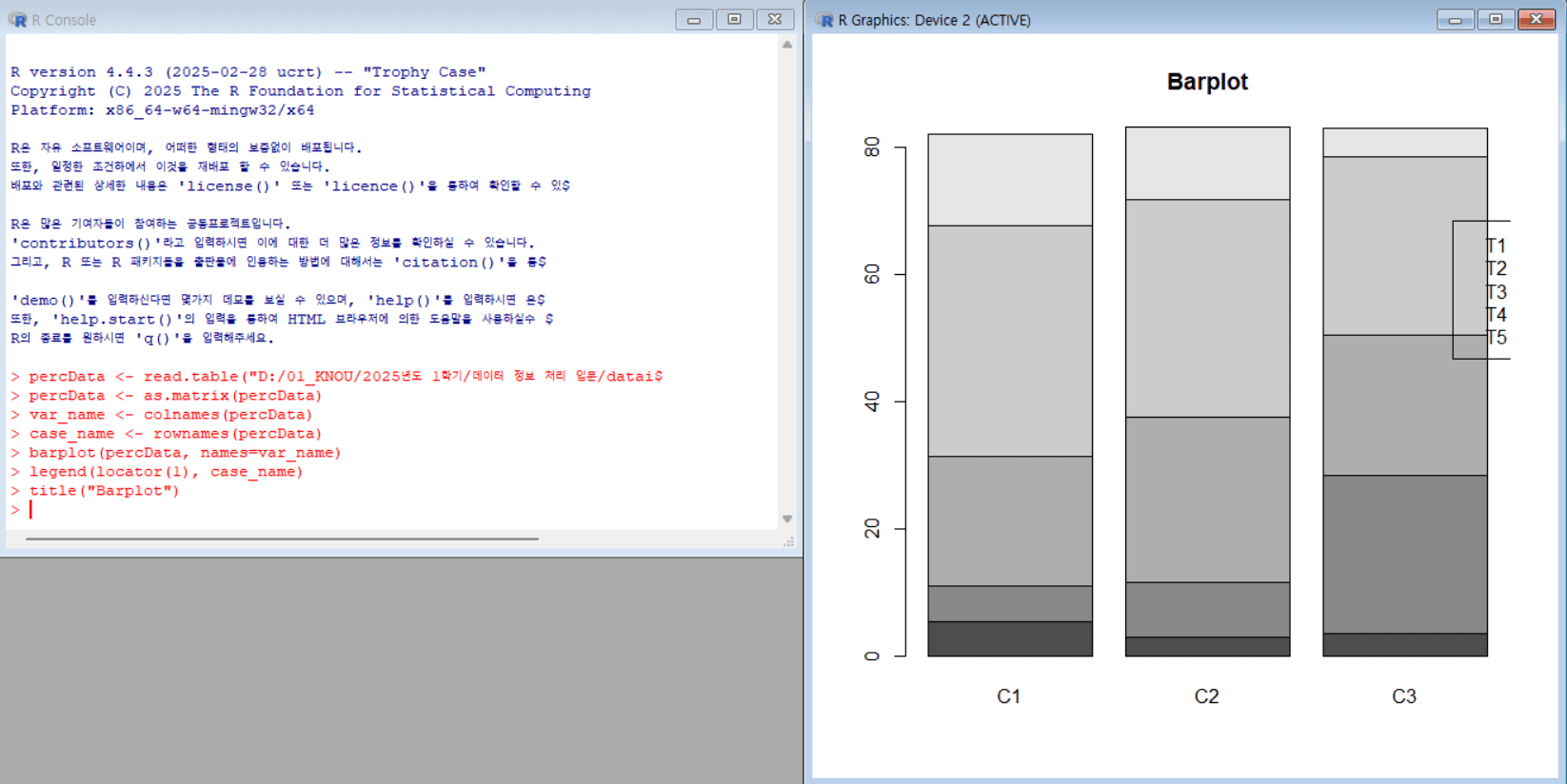Viewport: 1567px width, 784px height.
Task: Close the R Console window
Action: (775, 20)
